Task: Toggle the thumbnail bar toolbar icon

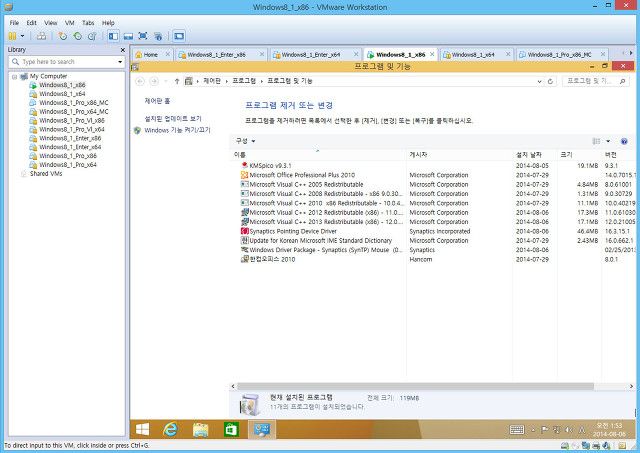Action: [x=128, y=36]
